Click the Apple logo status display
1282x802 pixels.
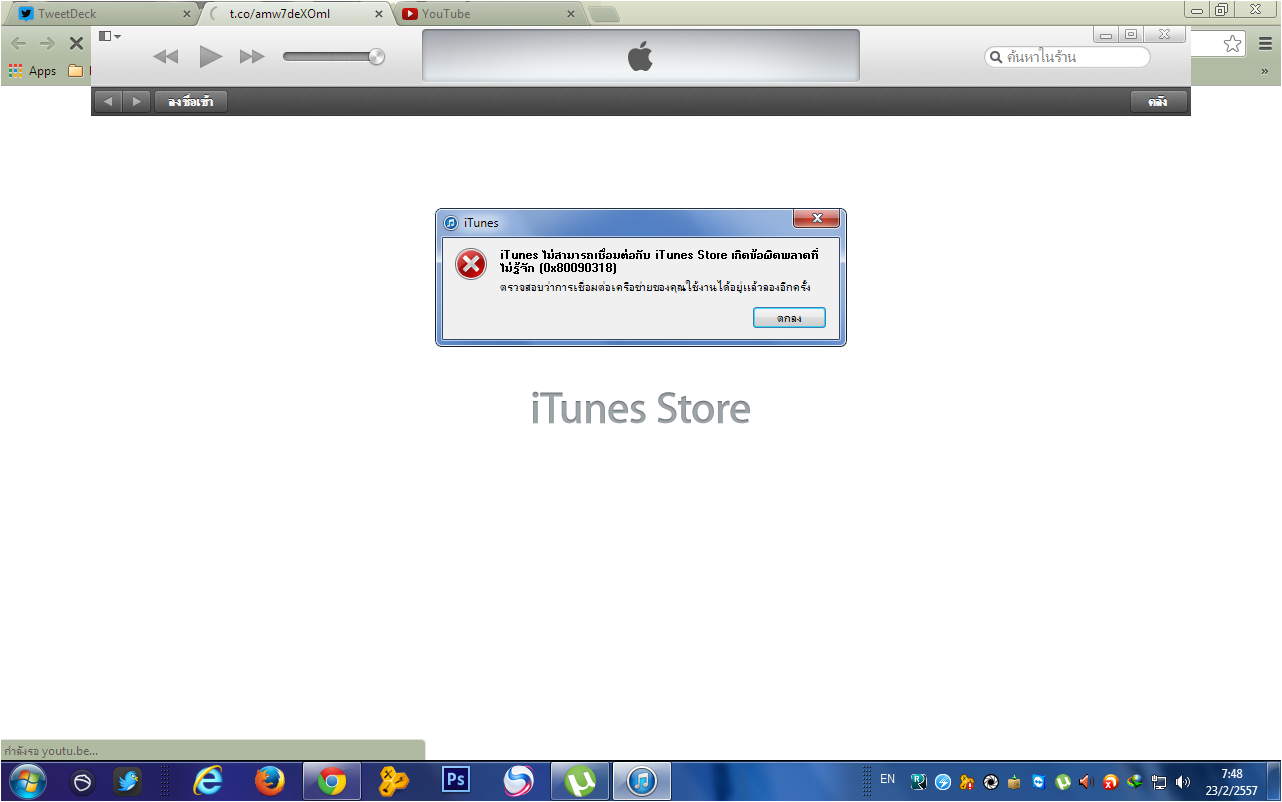click(x=641, y=56)
